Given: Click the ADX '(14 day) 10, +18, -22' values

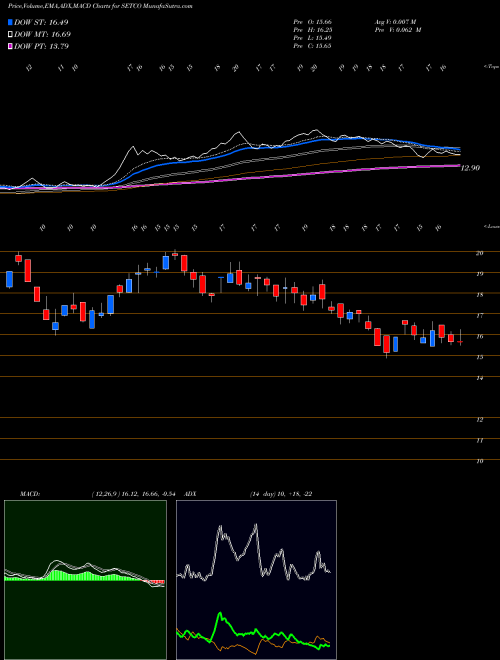Looking at the screenshot, I should pos(281,494).
